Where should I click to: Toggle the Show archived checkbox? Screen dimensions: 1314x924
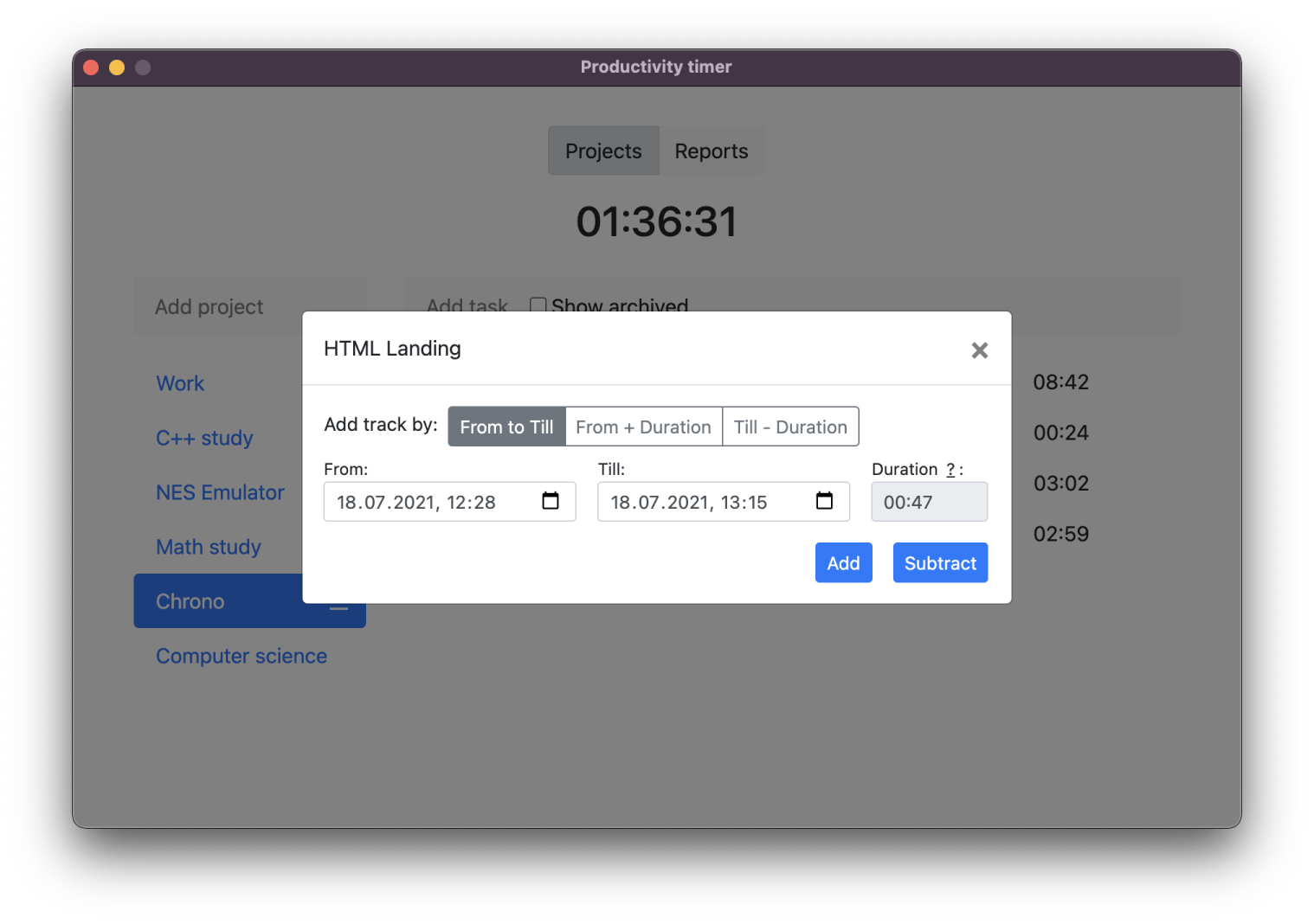(x=538, y=305)
